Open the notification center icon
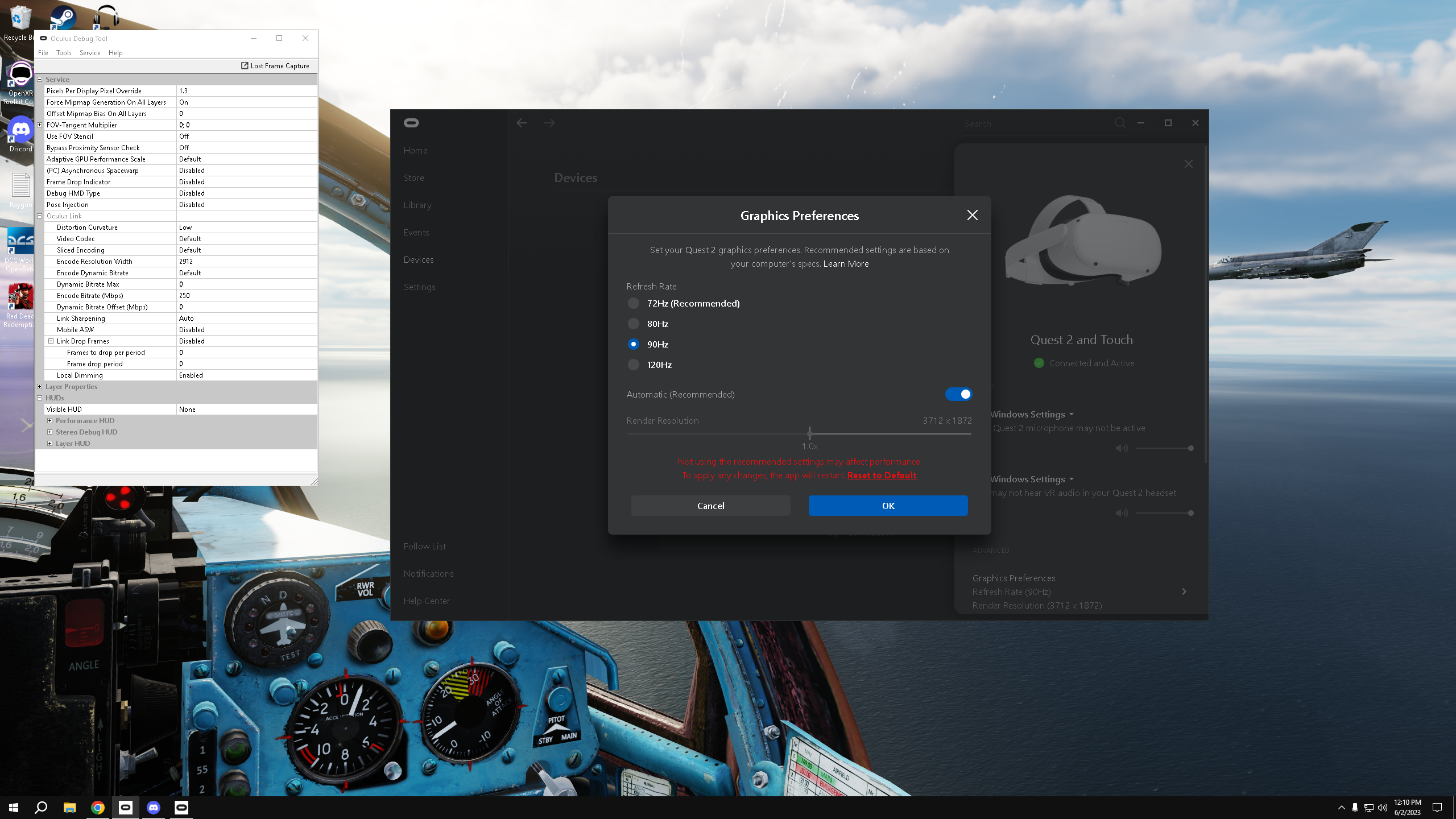The height and width of the screenshot is (819, 1456). [x=1437, y=808]
